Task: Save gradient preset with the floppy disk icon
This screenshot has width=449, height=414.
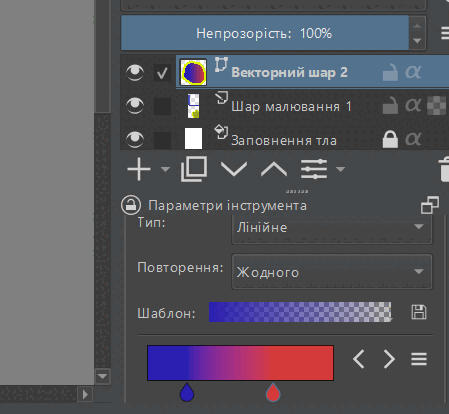Action: pyautogui.click(x=419, y=312)
